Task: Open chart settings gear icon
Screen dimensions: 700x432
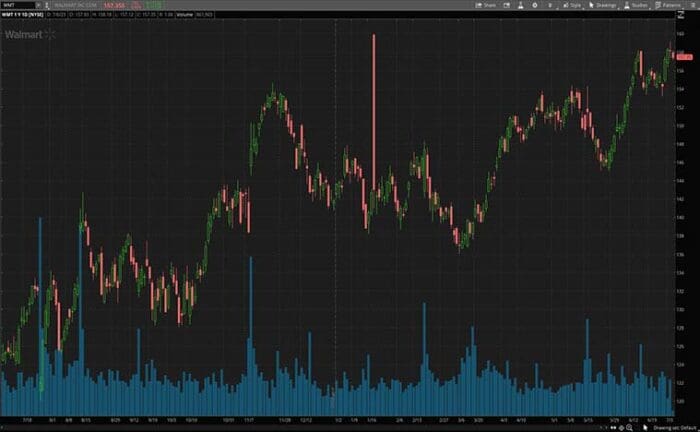Action: [x=535, y=5]
